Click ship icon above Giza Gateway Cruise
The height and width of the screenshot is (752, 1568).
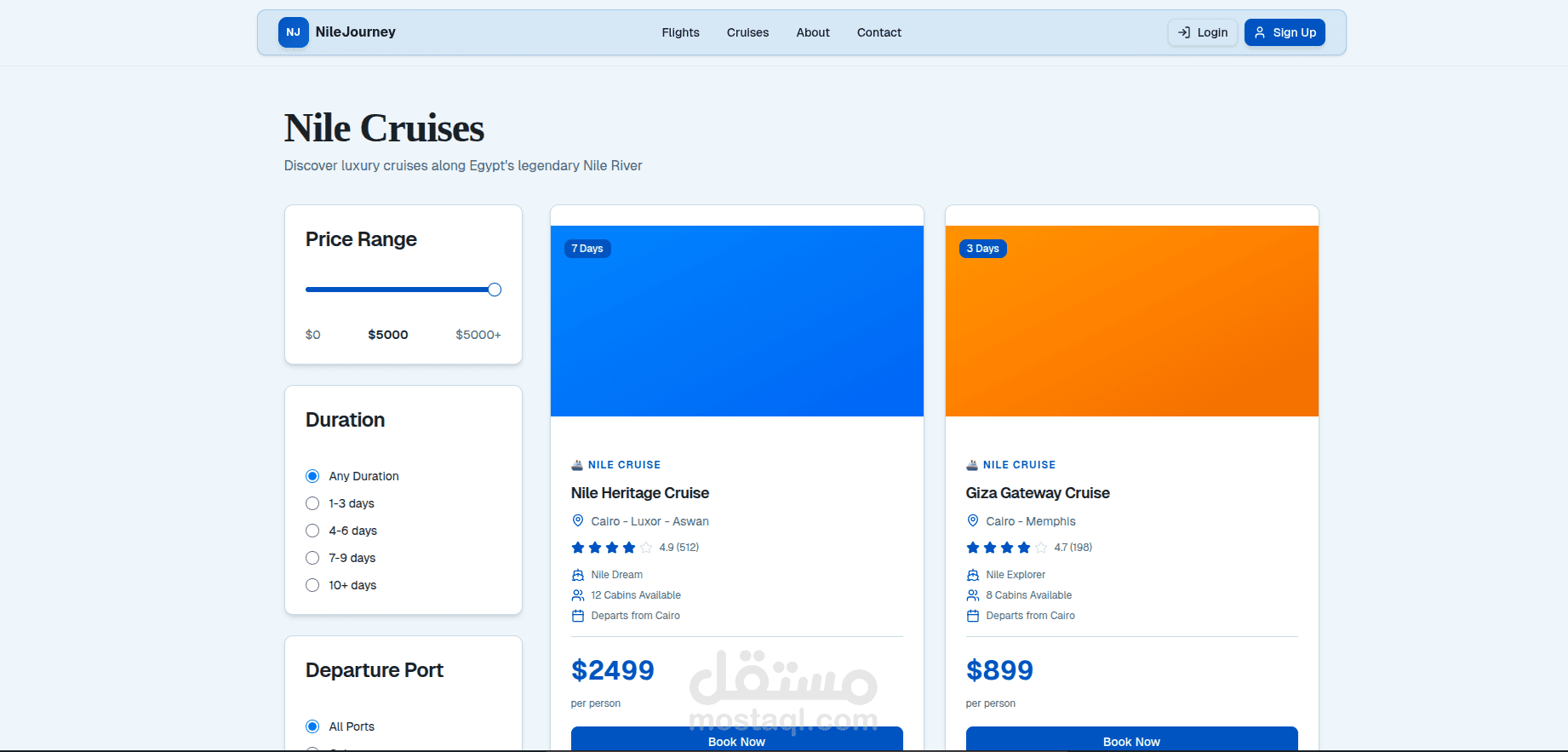(x=972, y=465)
